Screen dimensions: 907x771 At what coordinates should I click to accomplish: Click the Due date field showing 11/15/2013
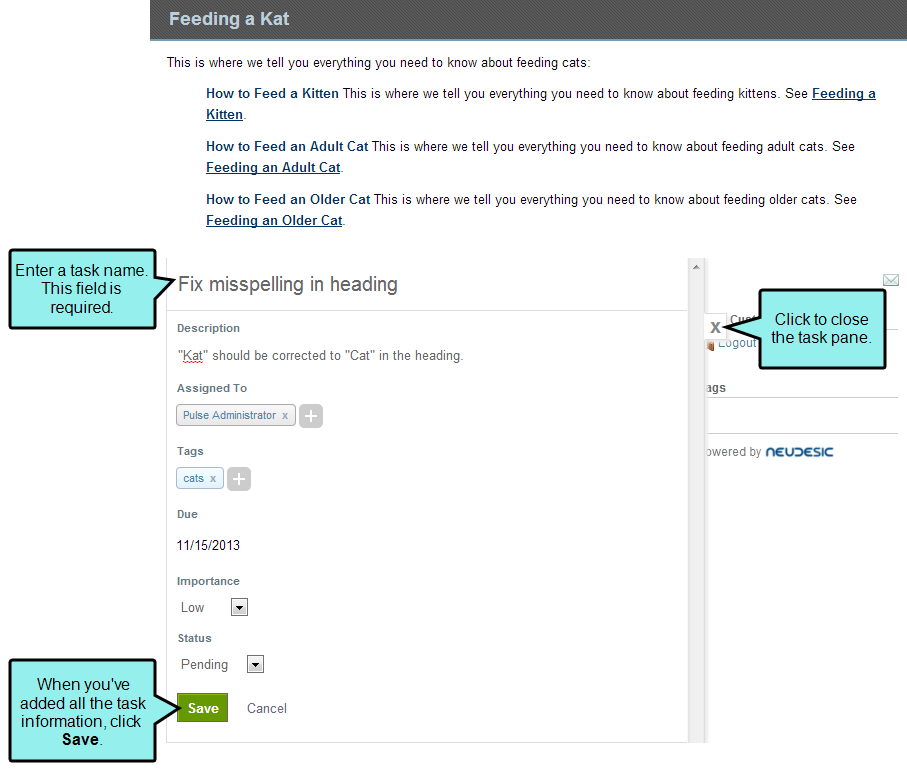[209, 546]
